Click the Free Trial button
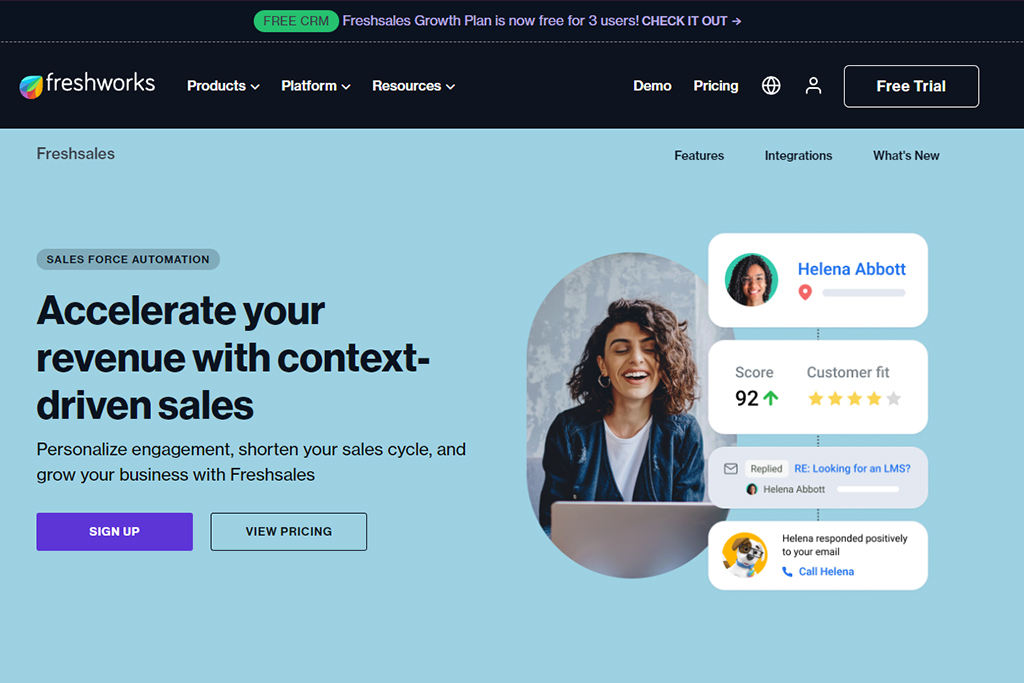The image size is (1024, 683). 910,86
